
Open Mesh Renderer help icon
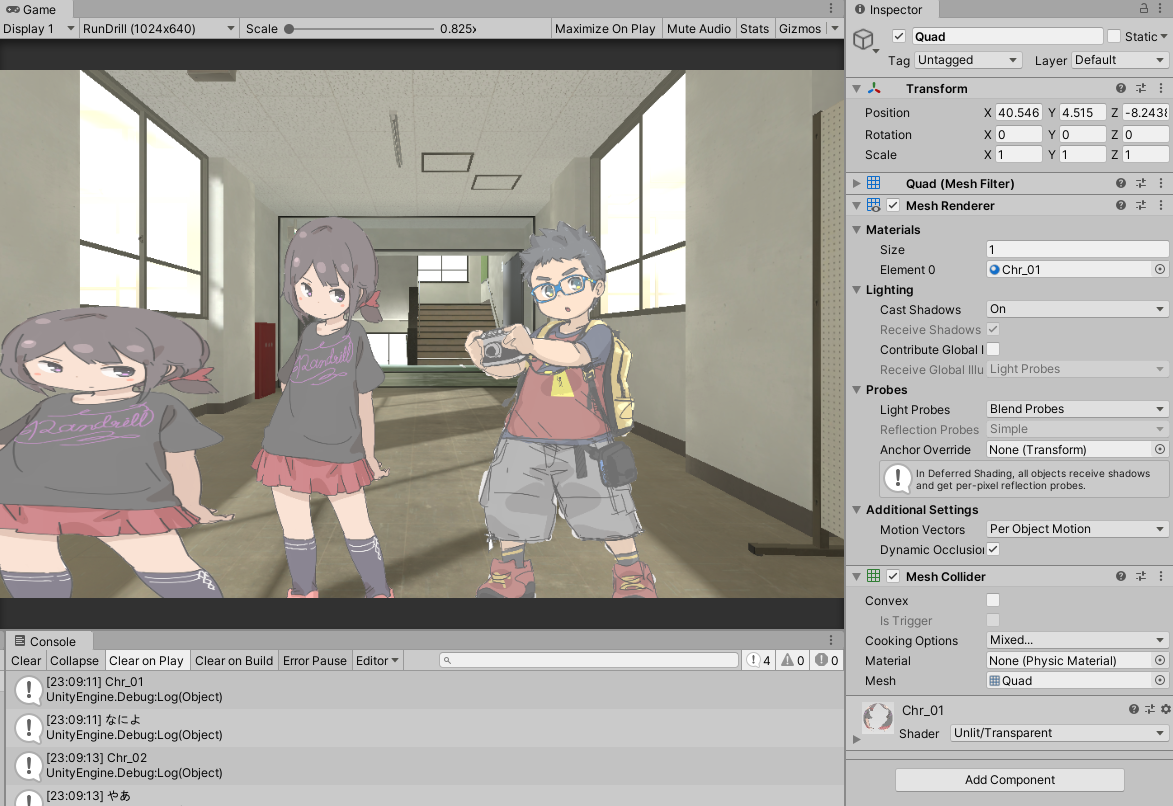coord(1121,205)
